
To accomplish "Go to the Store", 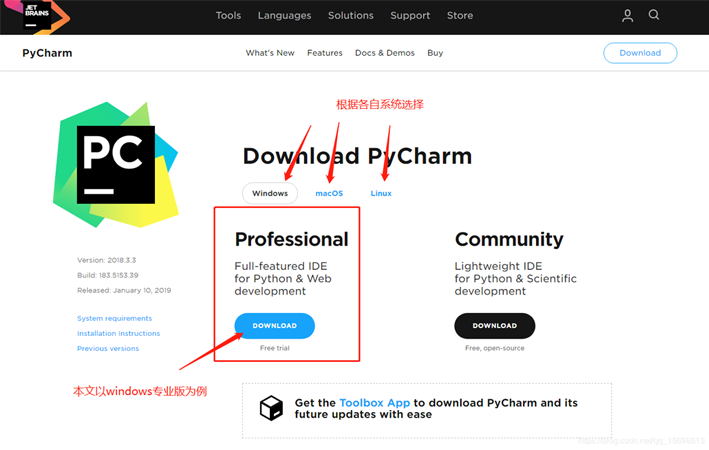I will tap(460, 15).
